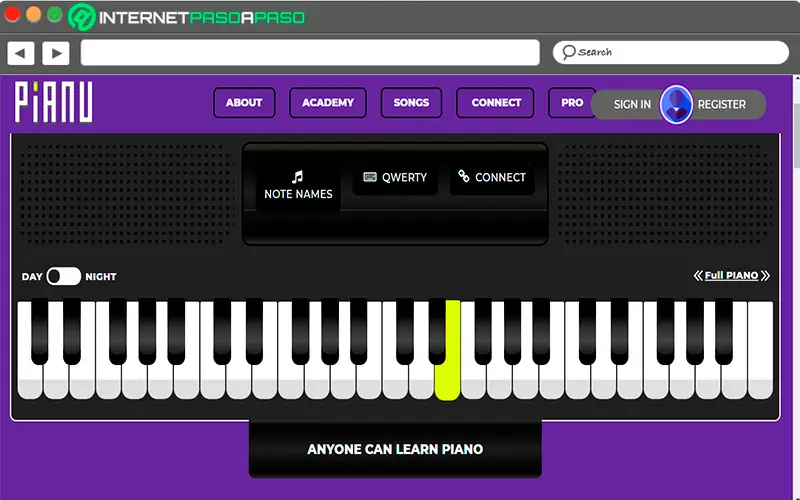Click the browser forward arrow
Screen dimensions: 800x500
point(56,53)
